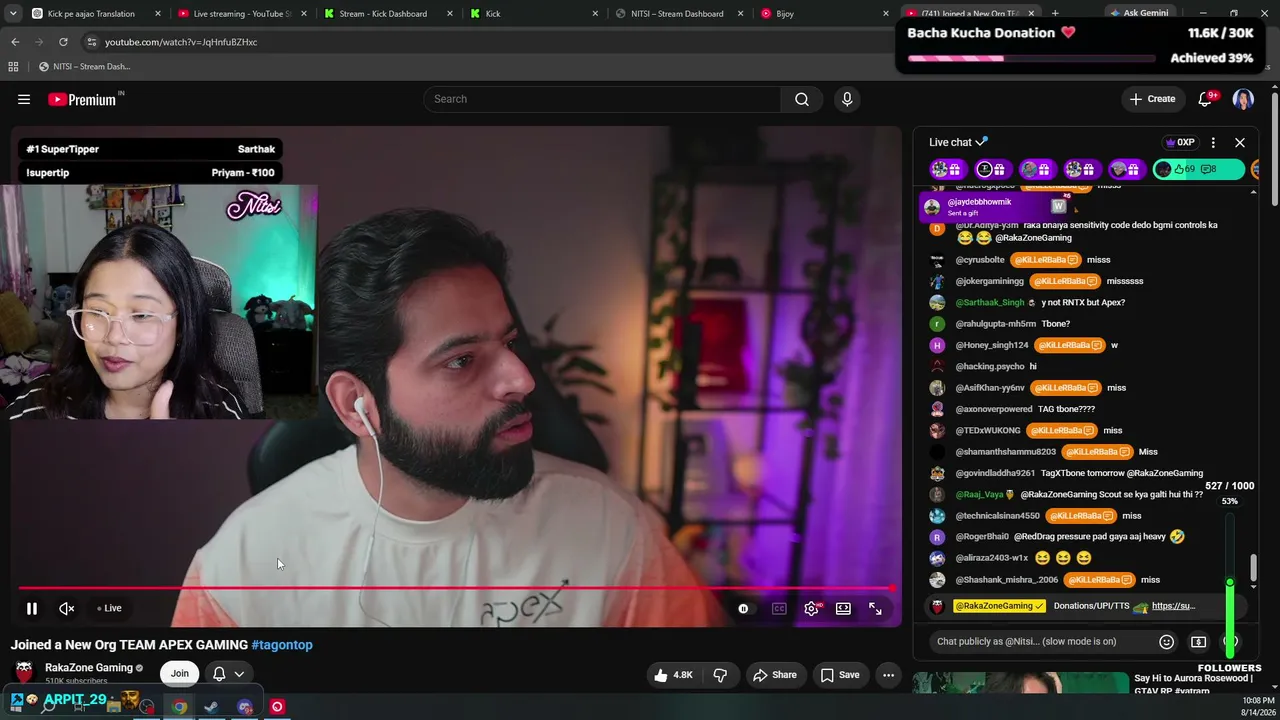
Task: Go back in browser history
Action: 15,42
